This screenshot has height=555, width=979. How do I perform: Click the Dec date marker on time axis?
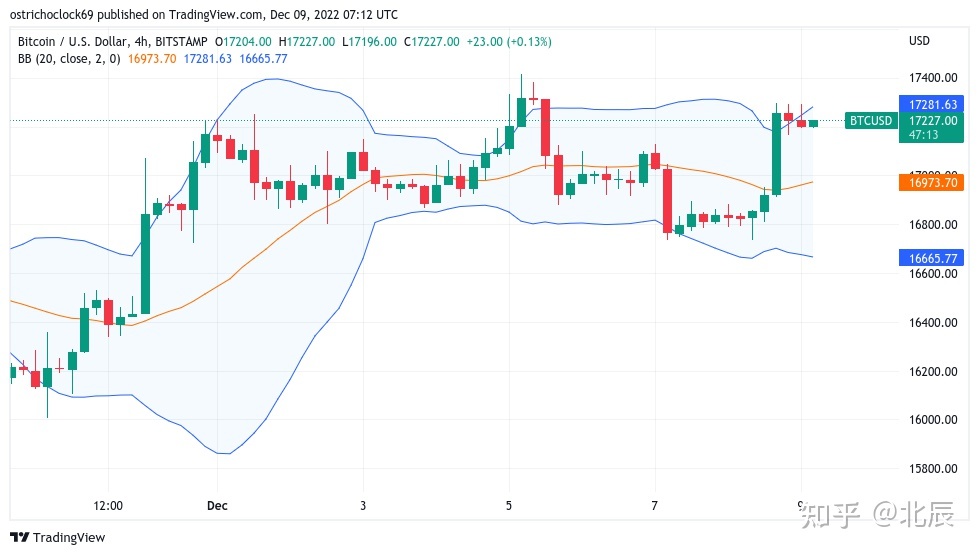coord(217,506)
